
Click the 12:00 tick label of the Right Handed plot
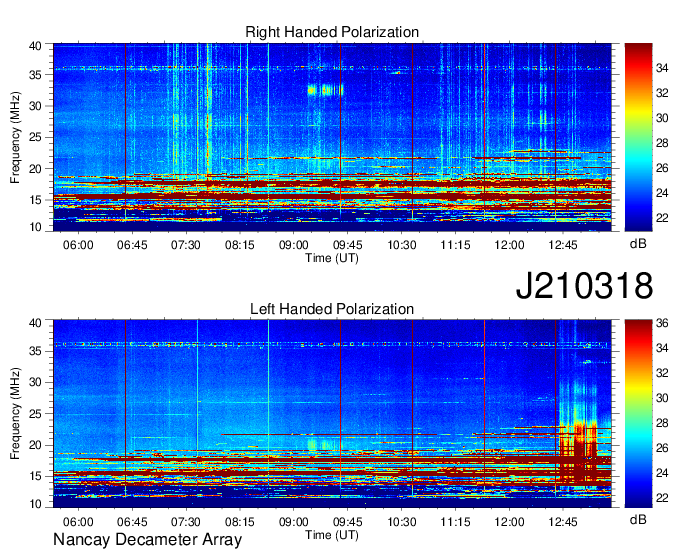coord(509,245)
